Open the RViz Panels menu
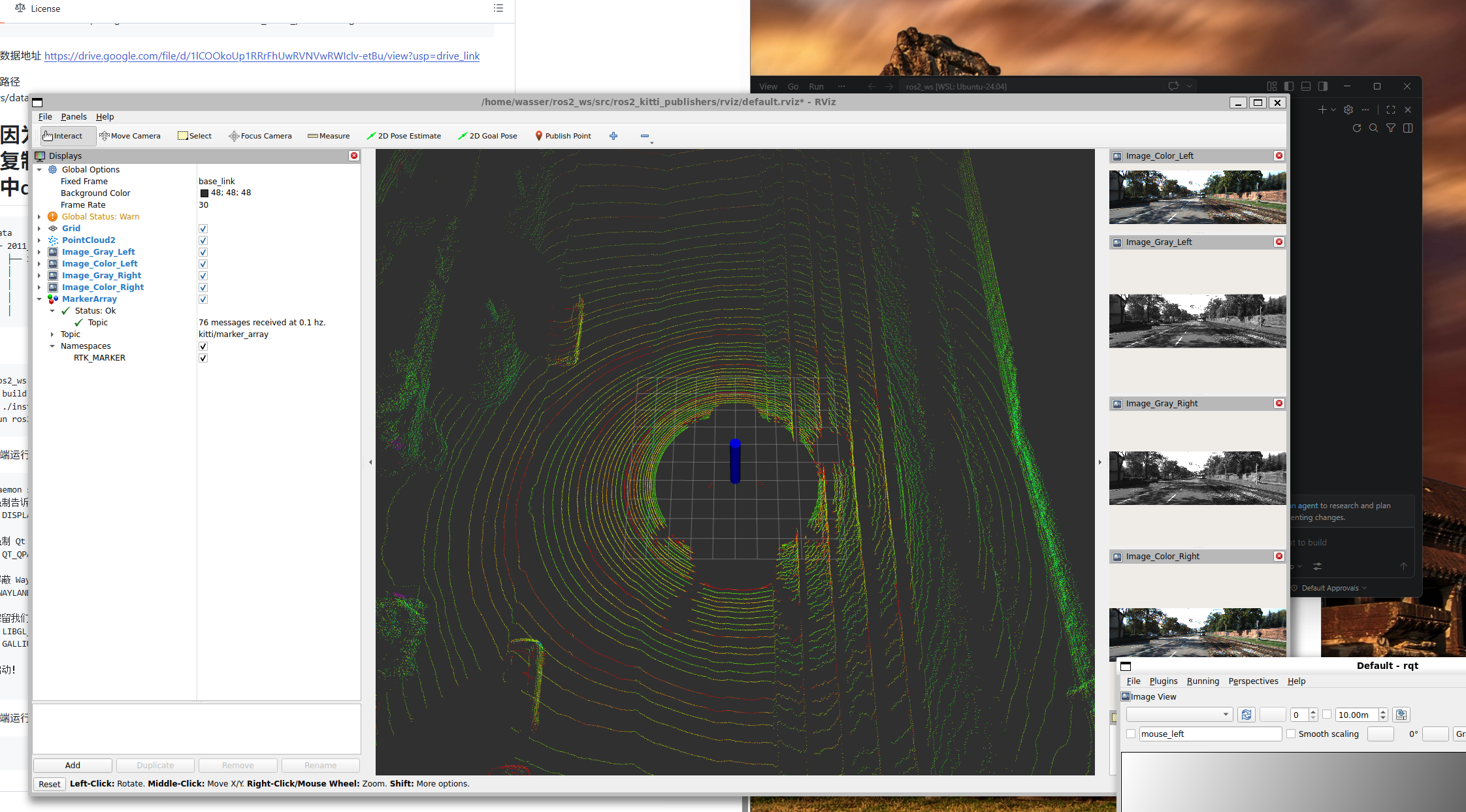Screen dimensions: 1466x812 [74, 116]
